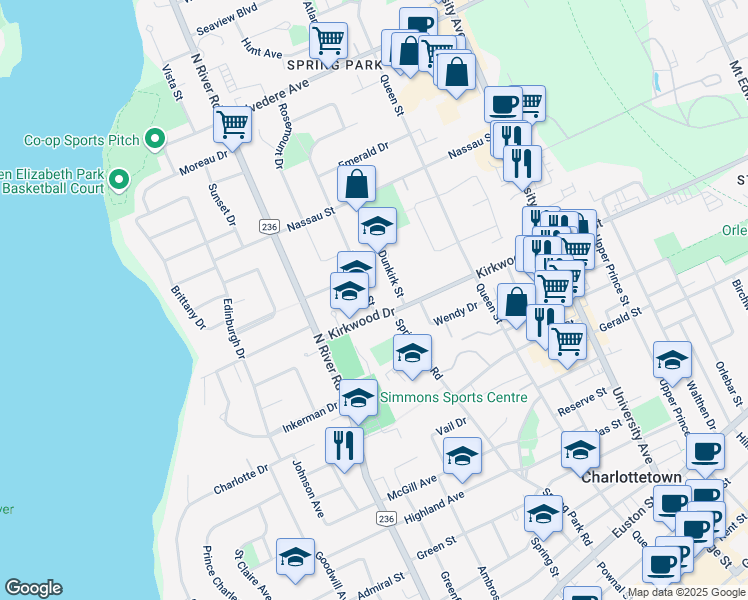748x600 pixels.
Task: Click the Map data ©2025 Google attribution
Action: (x=686, y=592)
